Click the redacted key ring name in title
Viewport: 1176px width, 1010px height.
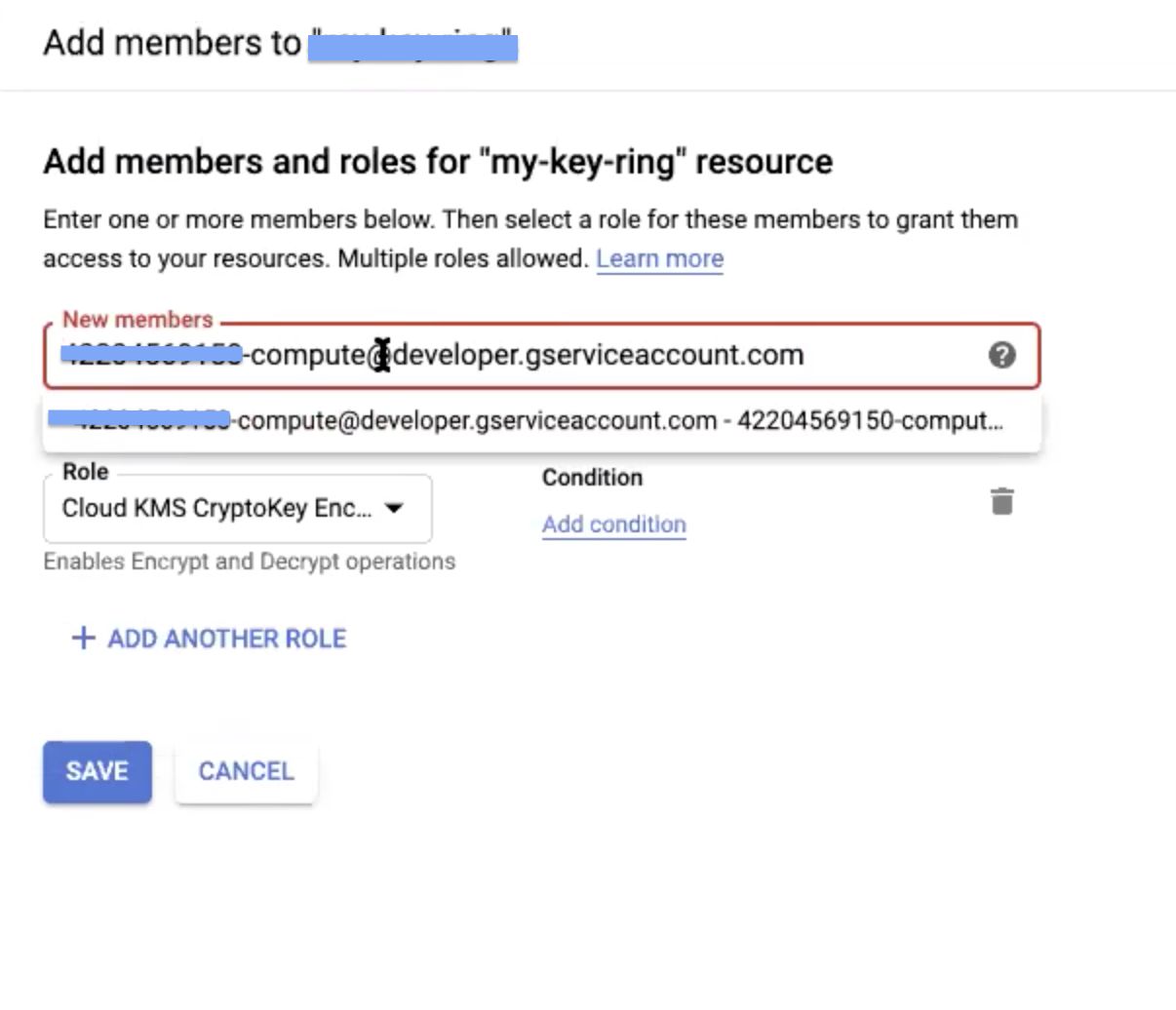(x=412, y=46)
